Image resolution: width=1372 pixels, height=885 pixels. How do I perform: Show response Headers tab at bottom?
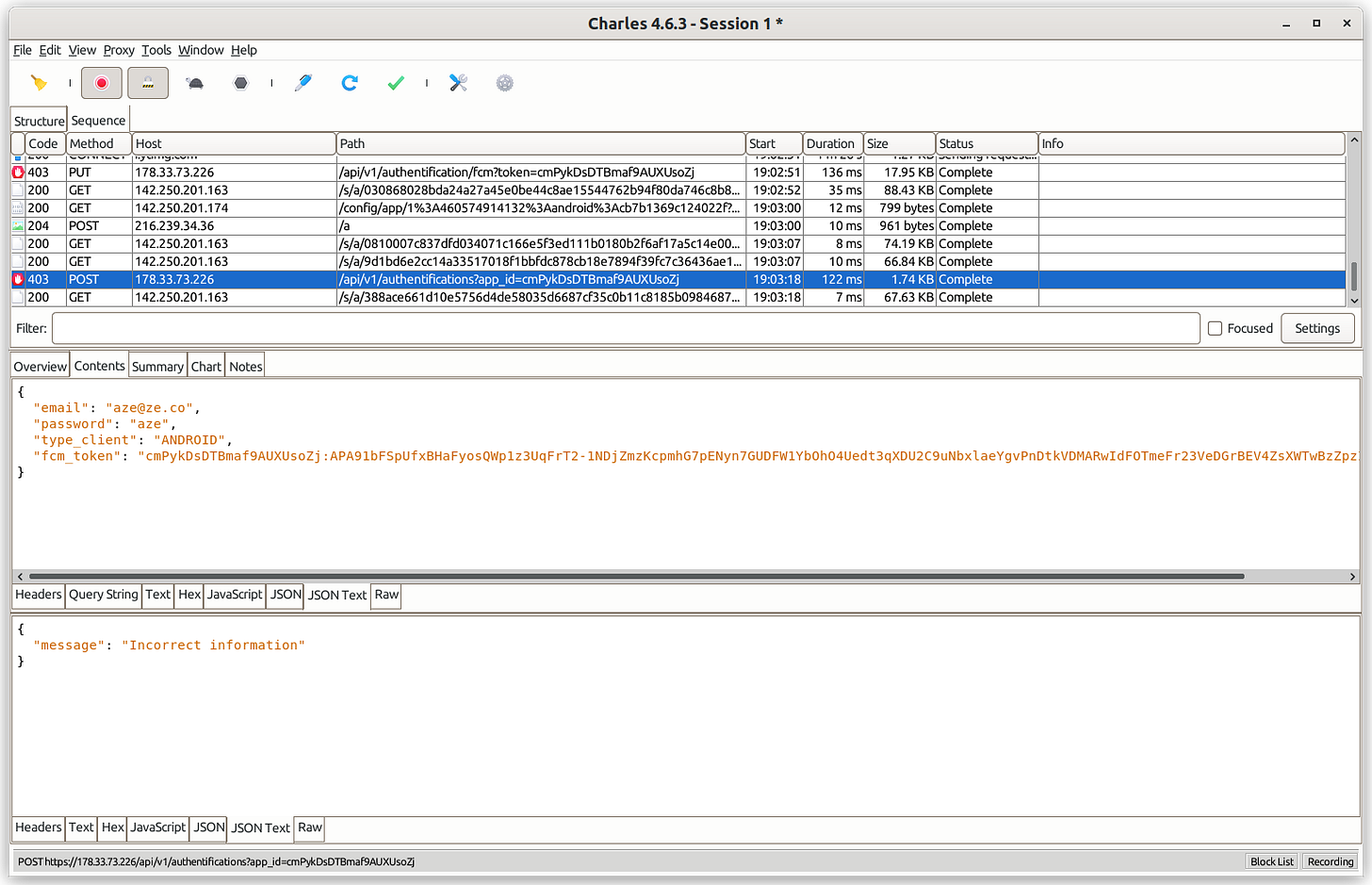(x=39, y=827)
